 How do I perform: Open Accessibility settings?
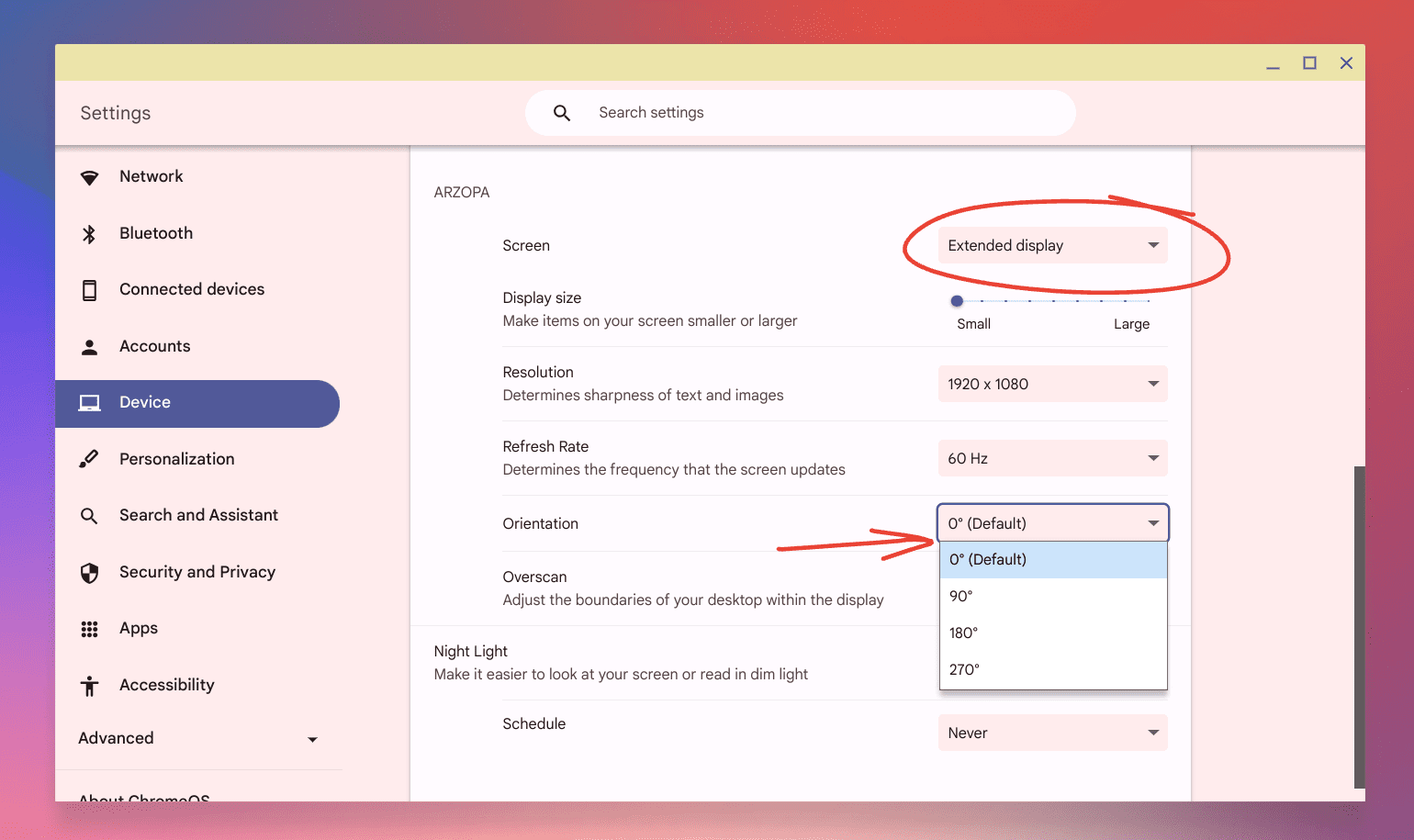click(197, 685)
